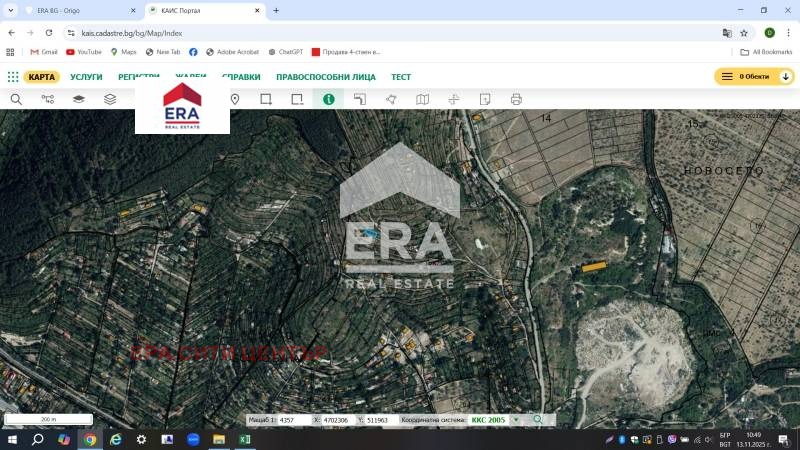Image resolution: width=800 pixels, height=450 pixels.
Task: Open Excel from the Windows taskbar
Action: pos(244,439)
